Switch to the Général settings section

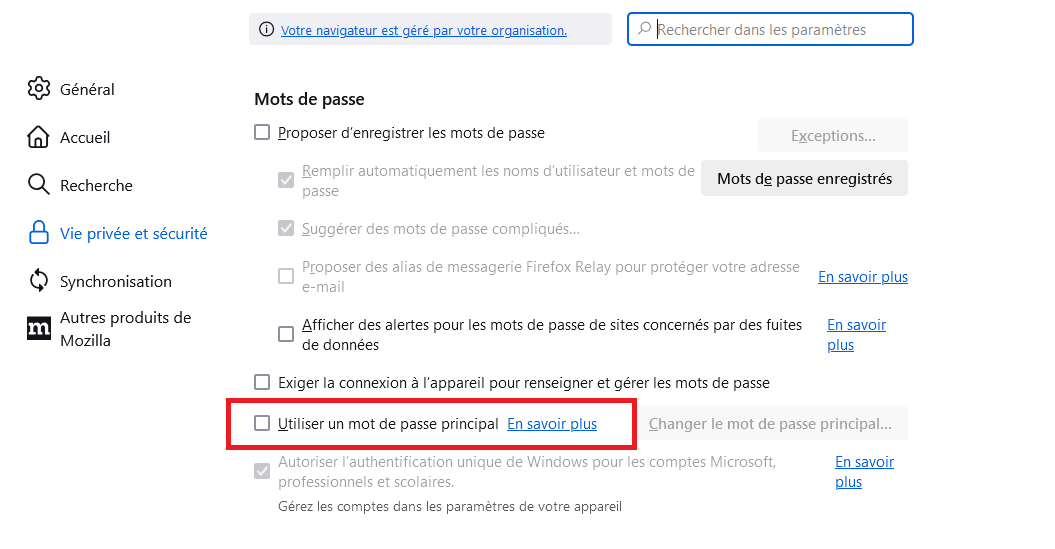pos(87,89)
